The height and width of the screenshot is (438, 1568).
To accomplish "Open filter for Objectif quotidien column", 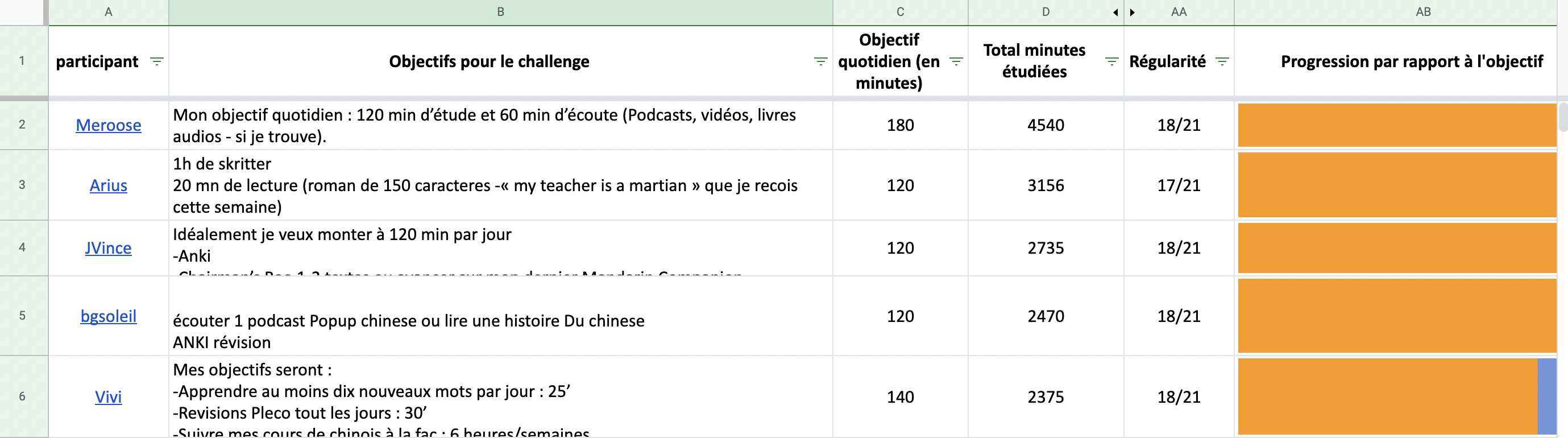I will (x=956, y=61).
